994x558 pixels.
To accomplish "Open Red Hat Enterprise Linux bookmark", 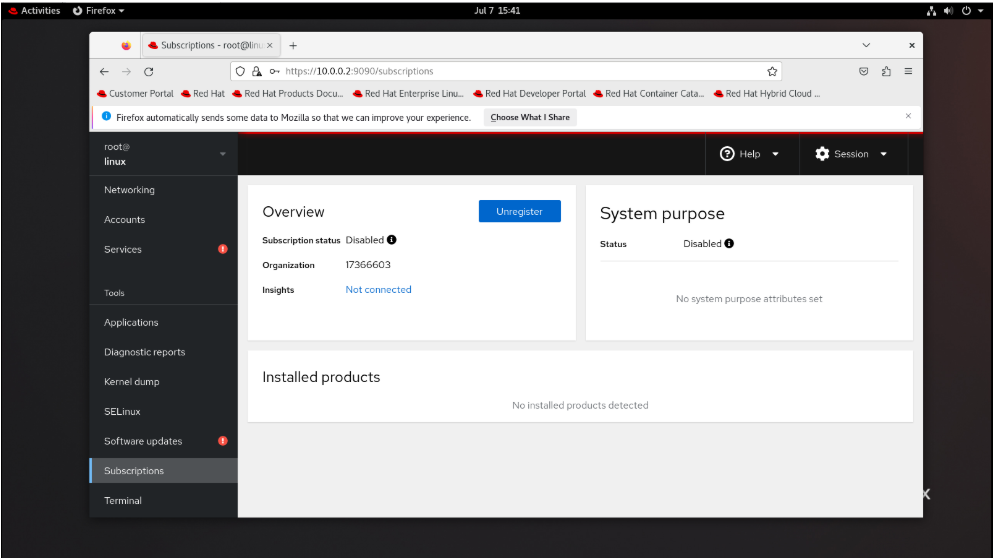I will click(408, 94).
